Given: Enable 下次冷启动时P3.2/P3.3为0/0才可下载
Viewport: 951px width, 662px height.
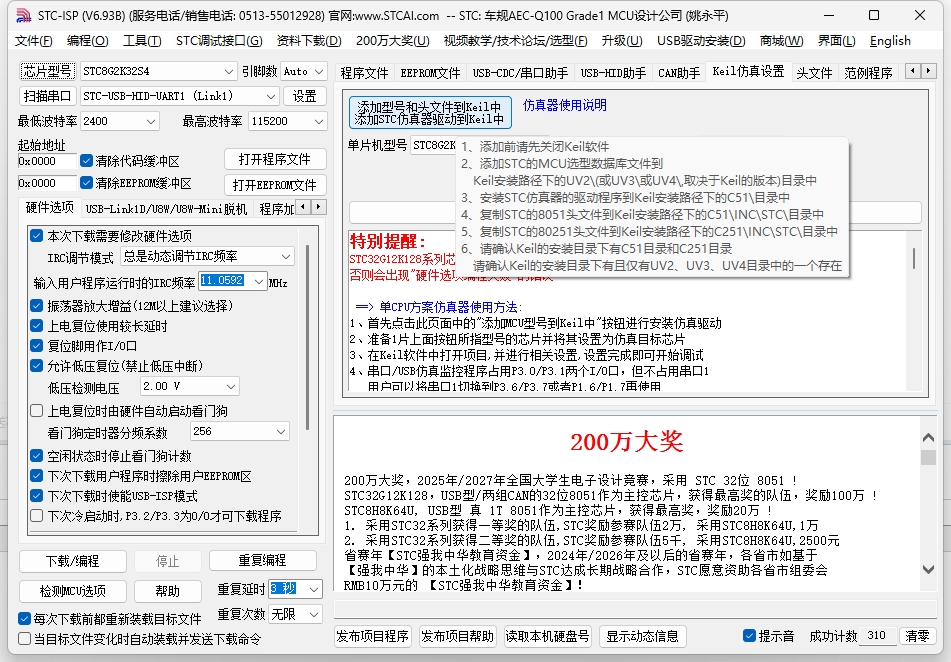Looking at the screenshot, I should coord(37,516).
